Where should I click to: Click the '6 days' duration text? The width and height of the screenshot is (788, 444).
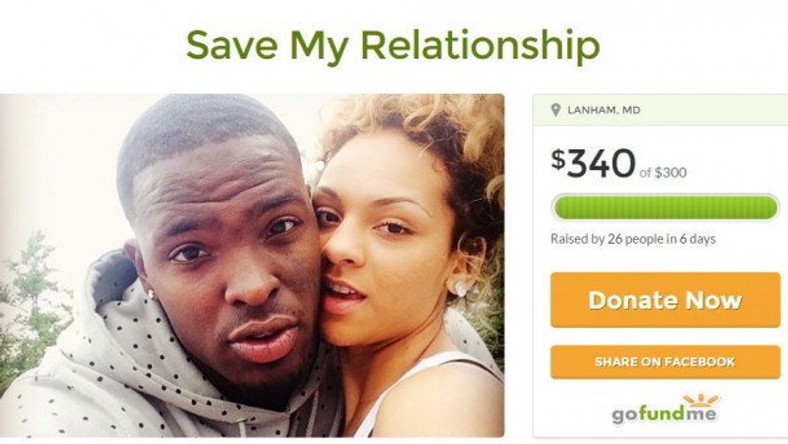click(x=698, y=239)
